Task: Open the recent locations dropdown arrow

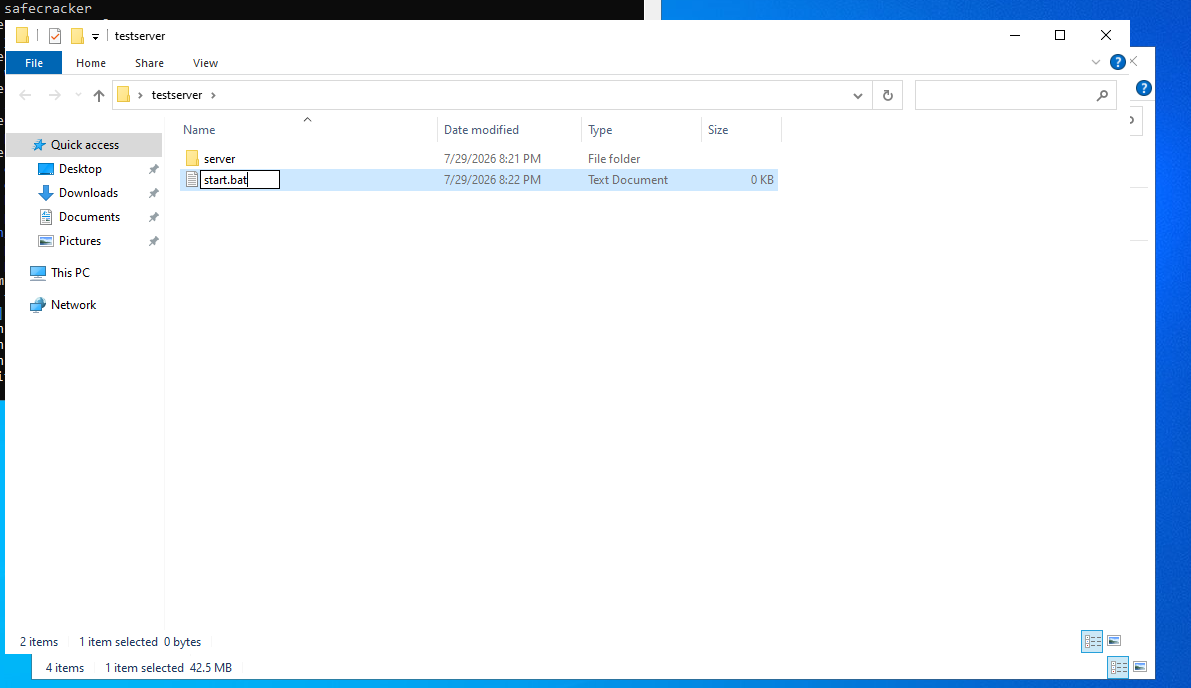Action: [x=77, y=95]
